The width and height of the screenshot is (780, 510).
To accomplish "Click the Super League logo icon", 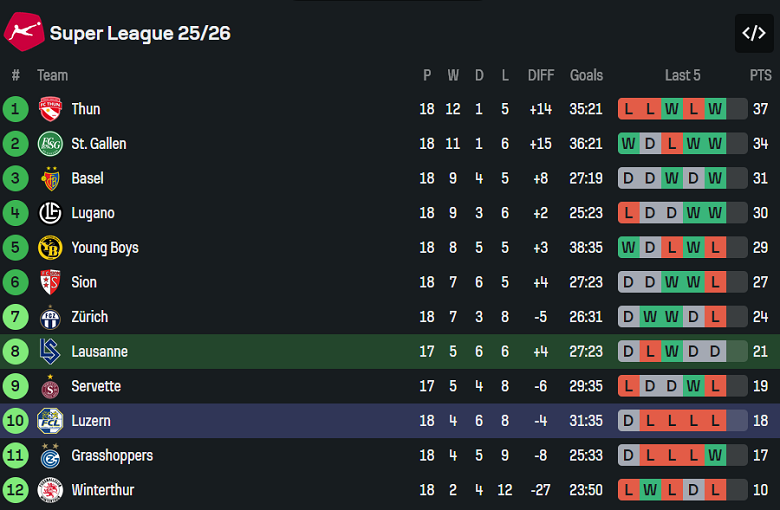I will click(23, 32).
